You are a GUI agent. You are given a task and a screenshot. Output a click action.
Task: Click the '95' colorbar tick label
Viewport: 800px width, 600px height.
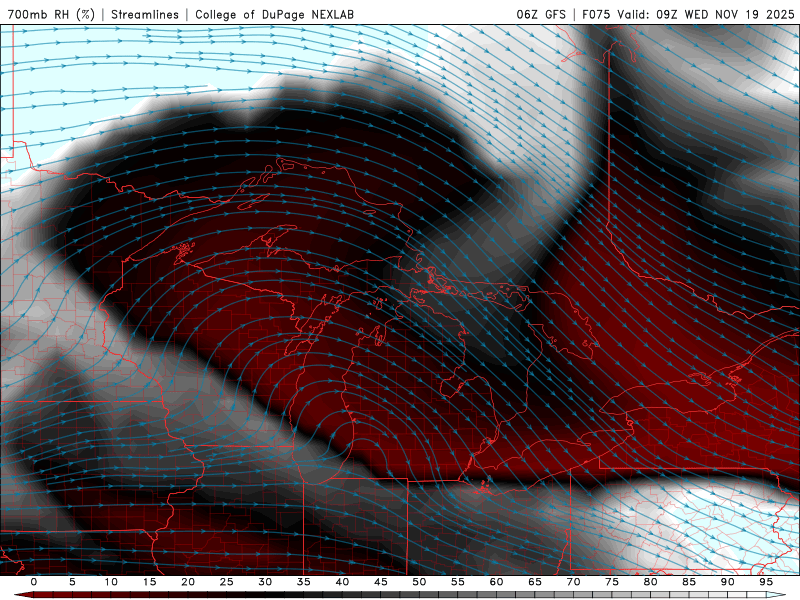coord(765,582)
